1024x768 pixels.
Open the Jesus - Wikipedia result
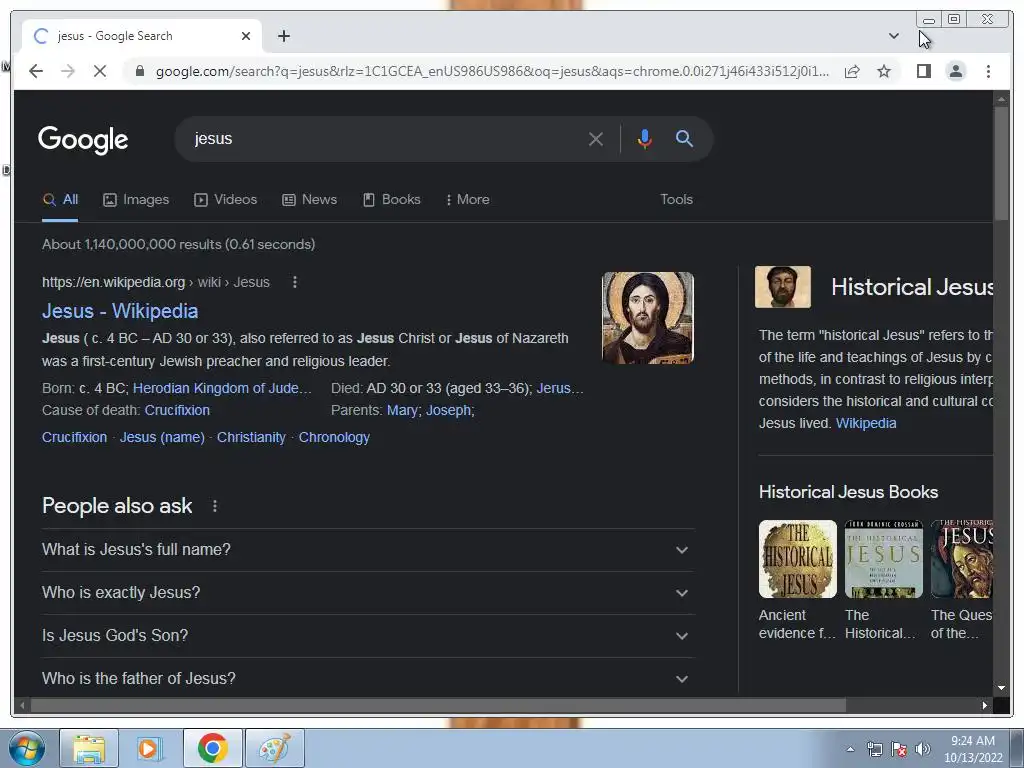point(120,311)
